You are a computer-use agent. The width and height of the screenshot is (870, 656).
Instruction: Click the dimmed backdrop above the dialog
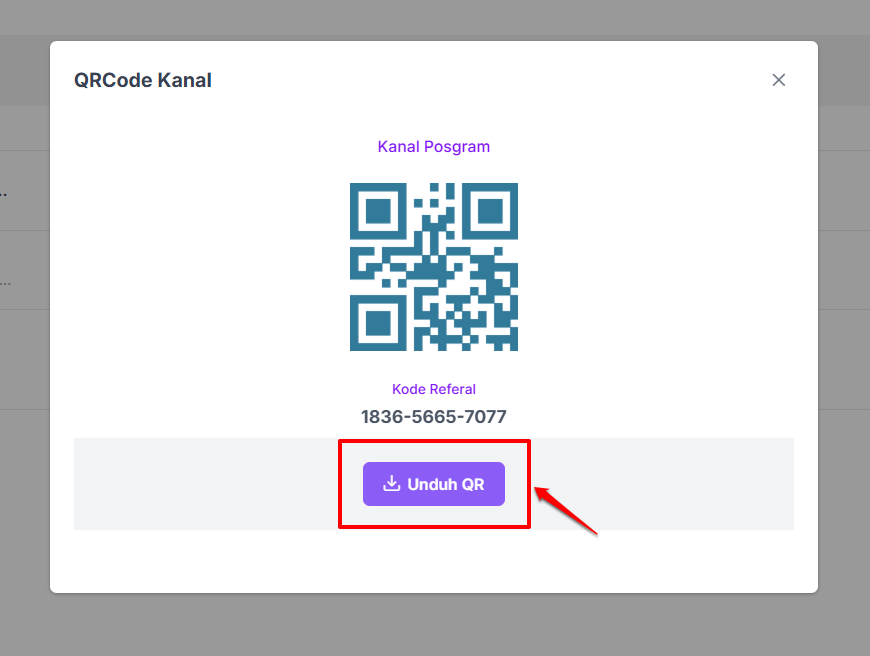(435, 18)
